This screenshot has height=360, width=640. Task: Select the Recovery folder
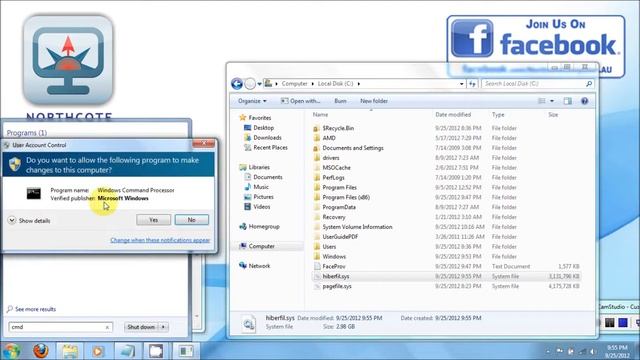[329, 217]
